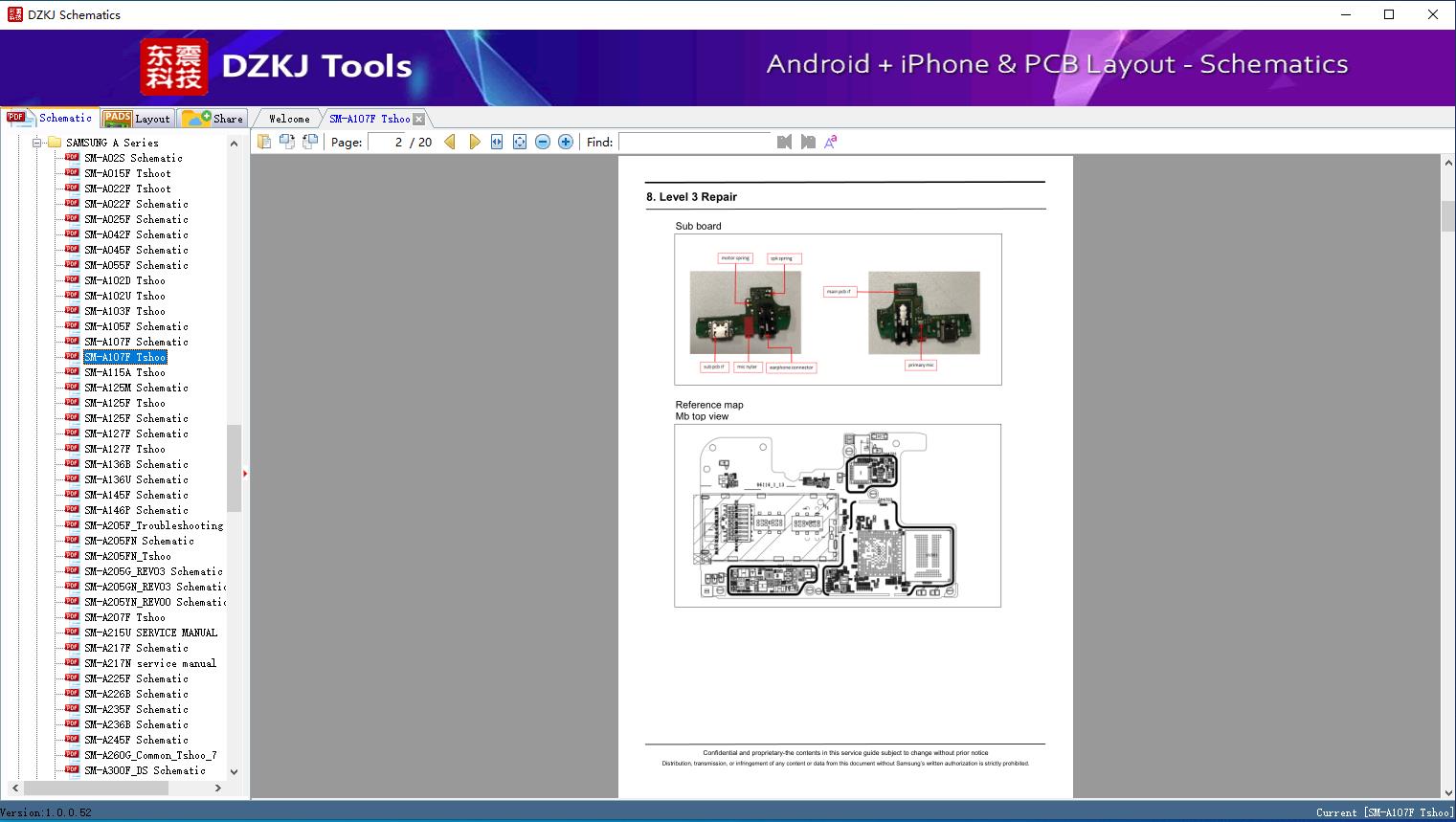1456x822 pixels.
Task: Switch to the Schematic tab
Action: (x=50, y=118)
